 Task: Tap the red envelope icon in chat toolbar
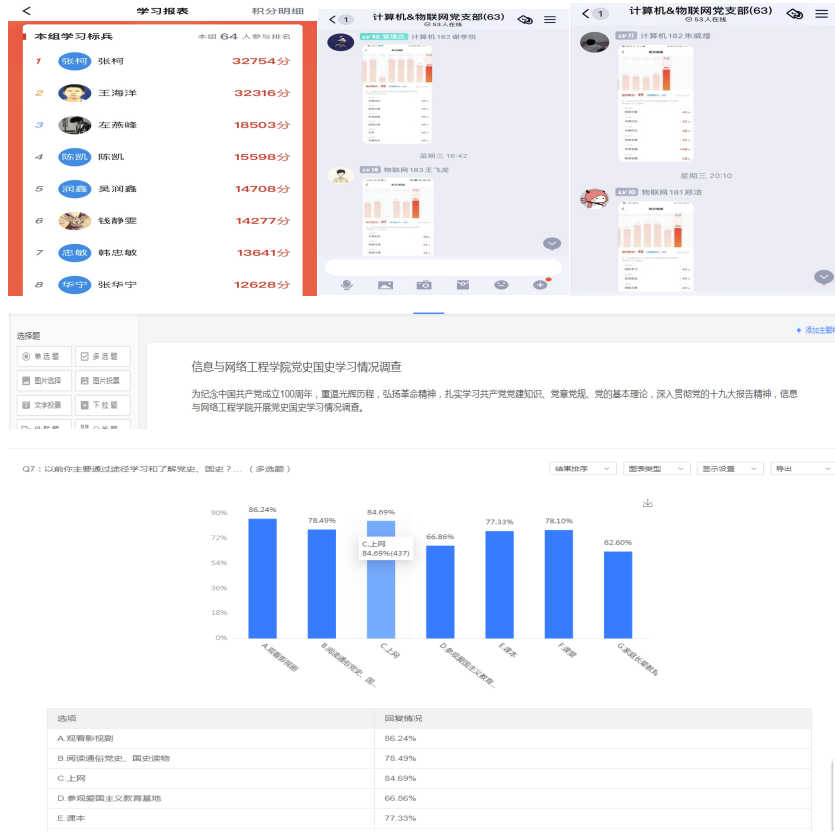point(463,285)
